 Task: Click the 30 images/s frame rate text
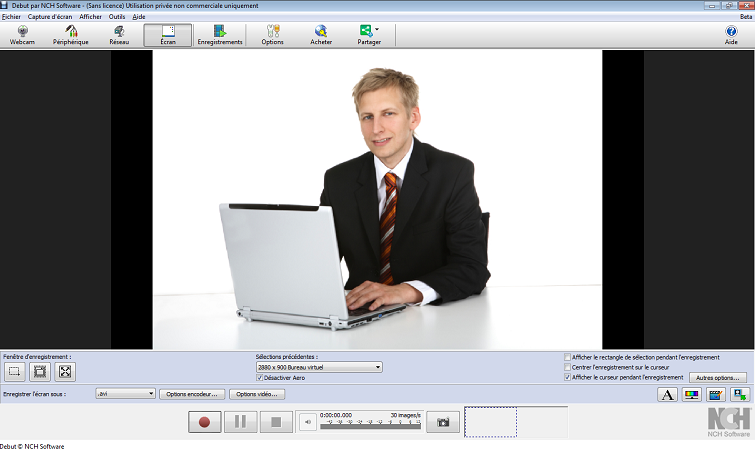[405, 415]
